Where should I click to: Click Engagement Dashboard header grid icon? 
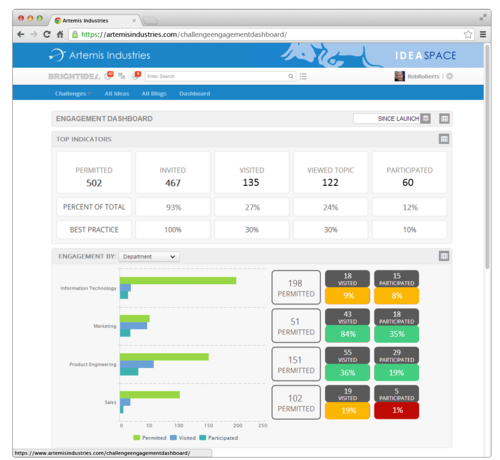(444, 119)
